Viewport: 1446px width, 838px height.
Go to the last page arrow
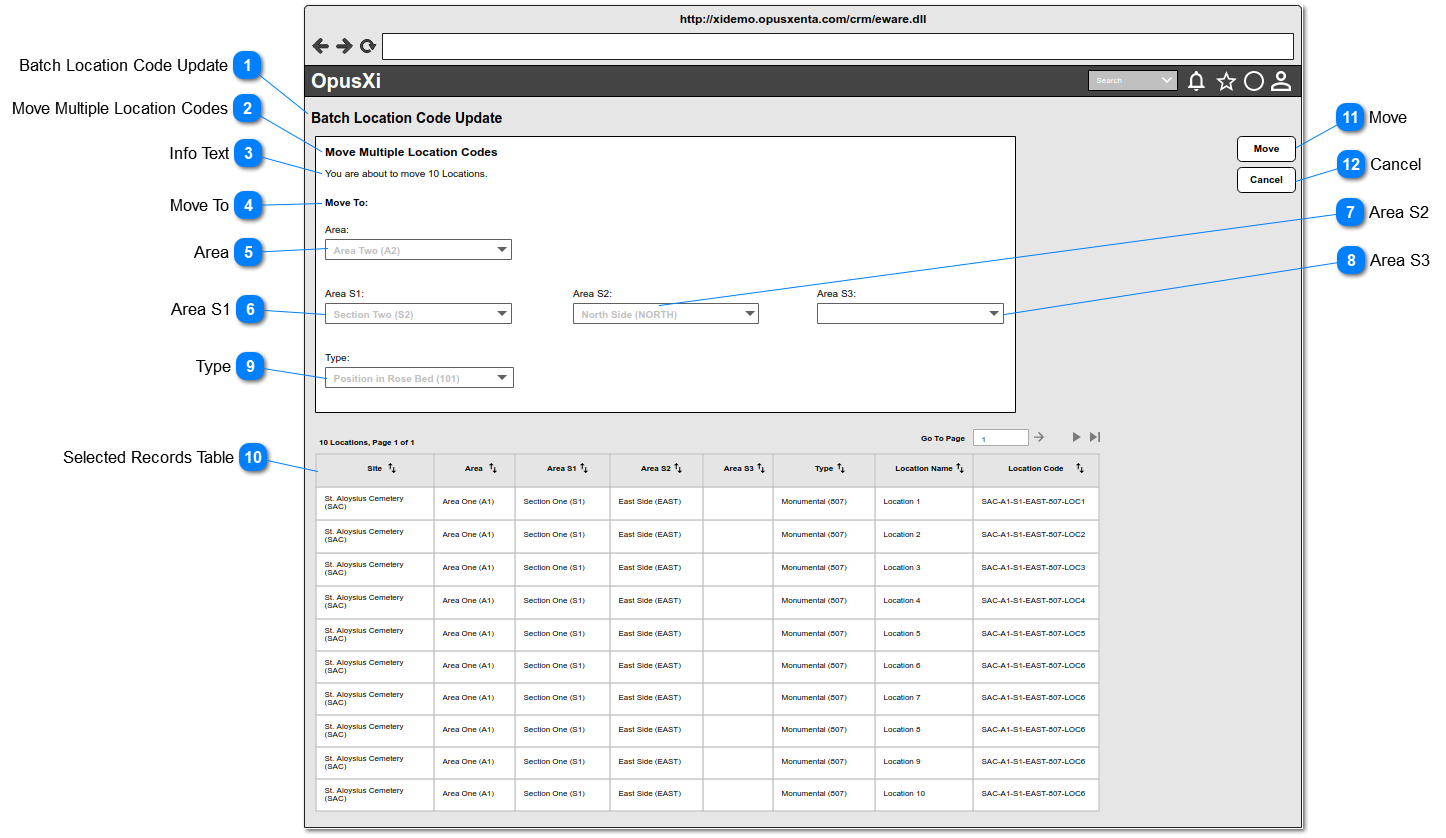[1095, 437]
